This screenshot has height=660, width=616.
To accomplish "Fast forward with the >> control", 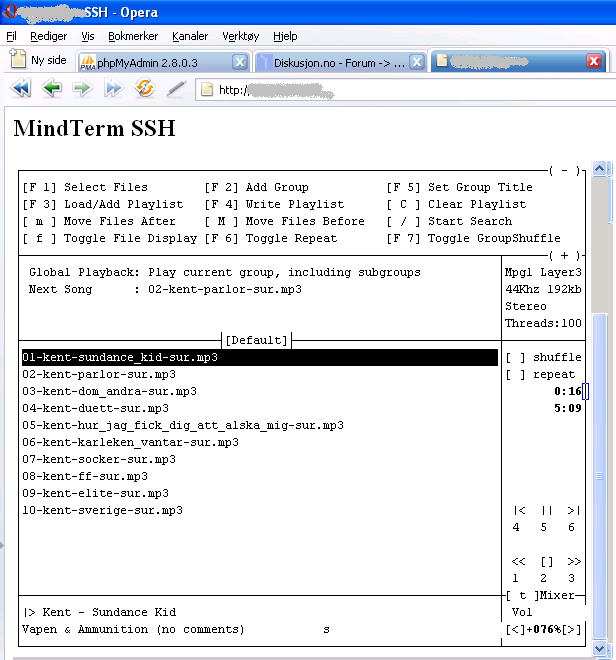I will click(574, 561).
